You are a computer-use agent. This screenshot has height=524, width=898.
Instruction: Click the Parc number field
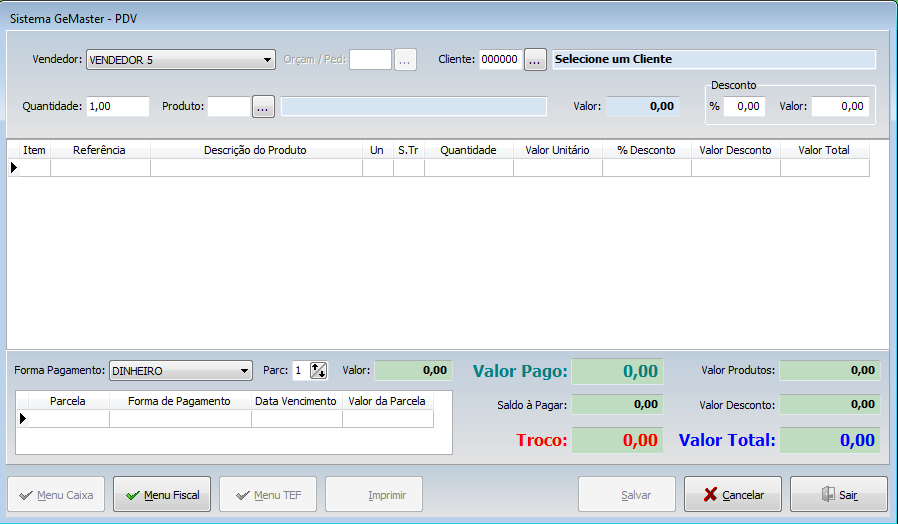point(299,371)
